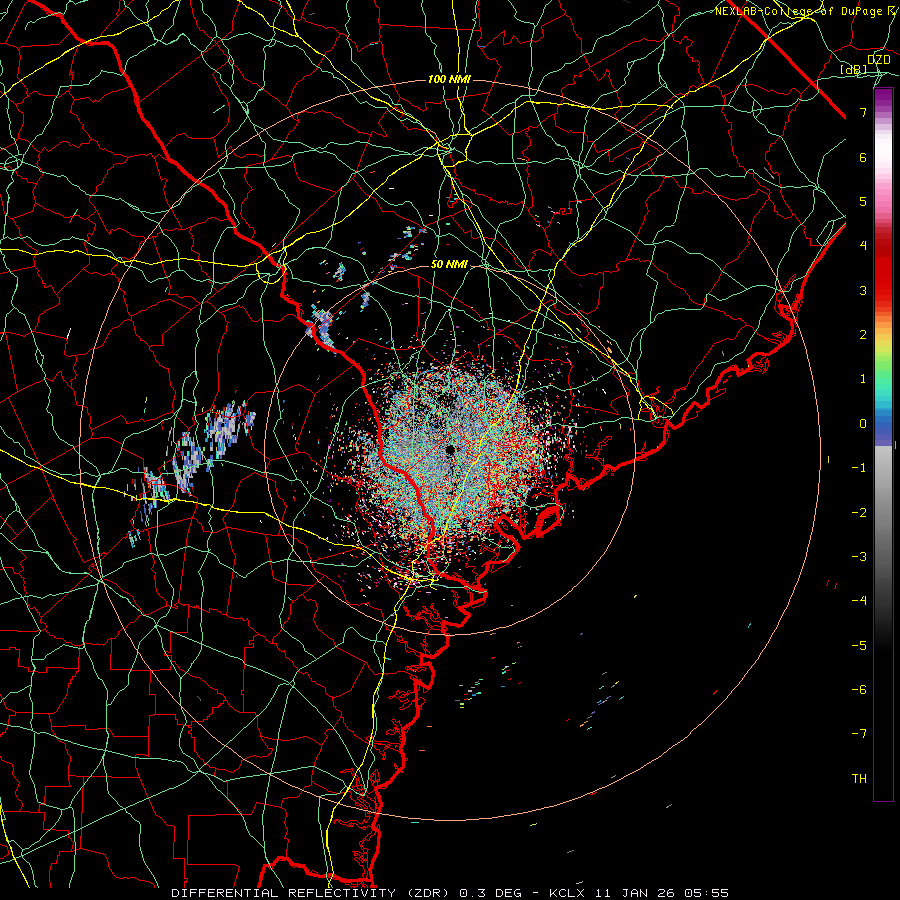900x900 pixels.
Task: Click the Differential Reflectivity caption at the bottom
Action: (x=449, y=893)
